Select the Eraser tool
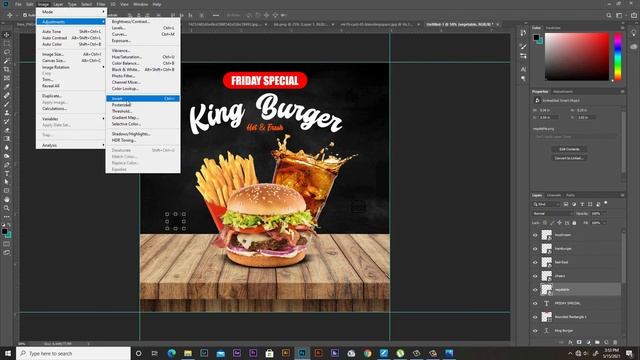Screen dimensions: 640x360 (7, 130)
